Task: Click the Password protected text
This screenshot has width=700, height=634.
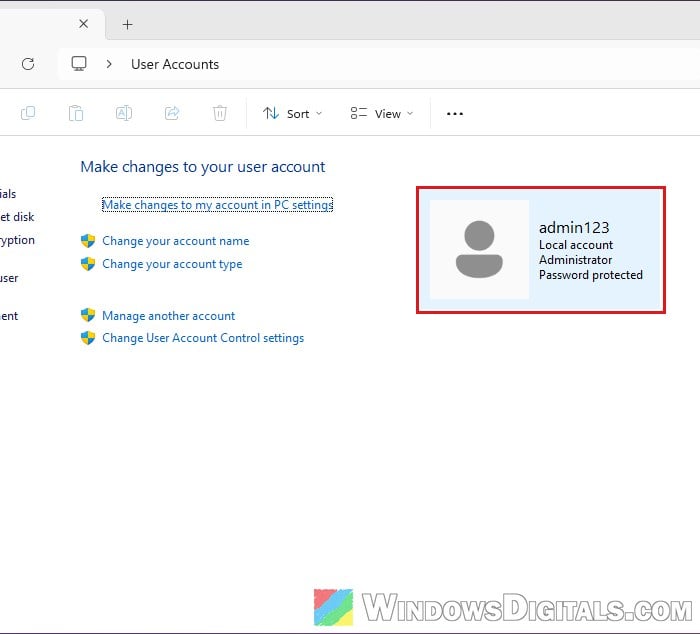Action: [591, 275]
